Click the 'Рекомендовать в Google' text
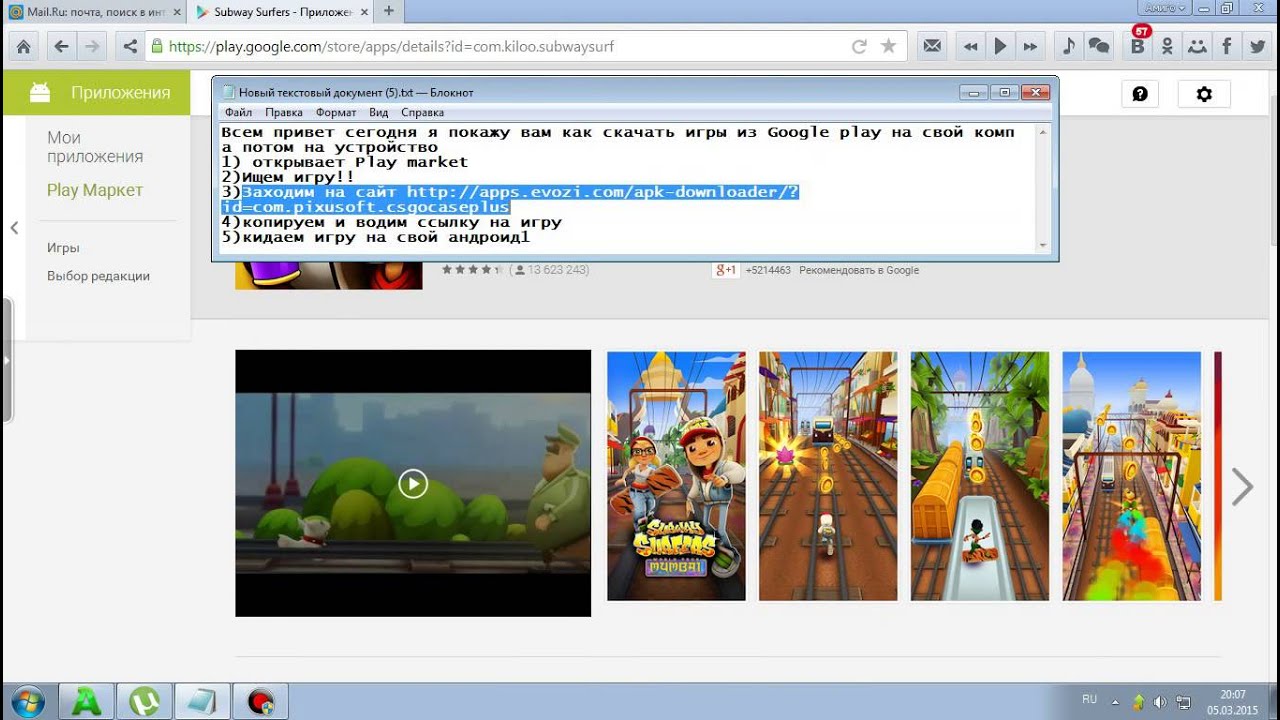This screenshot has width=1280, height=720. click(x=859, y=270)
